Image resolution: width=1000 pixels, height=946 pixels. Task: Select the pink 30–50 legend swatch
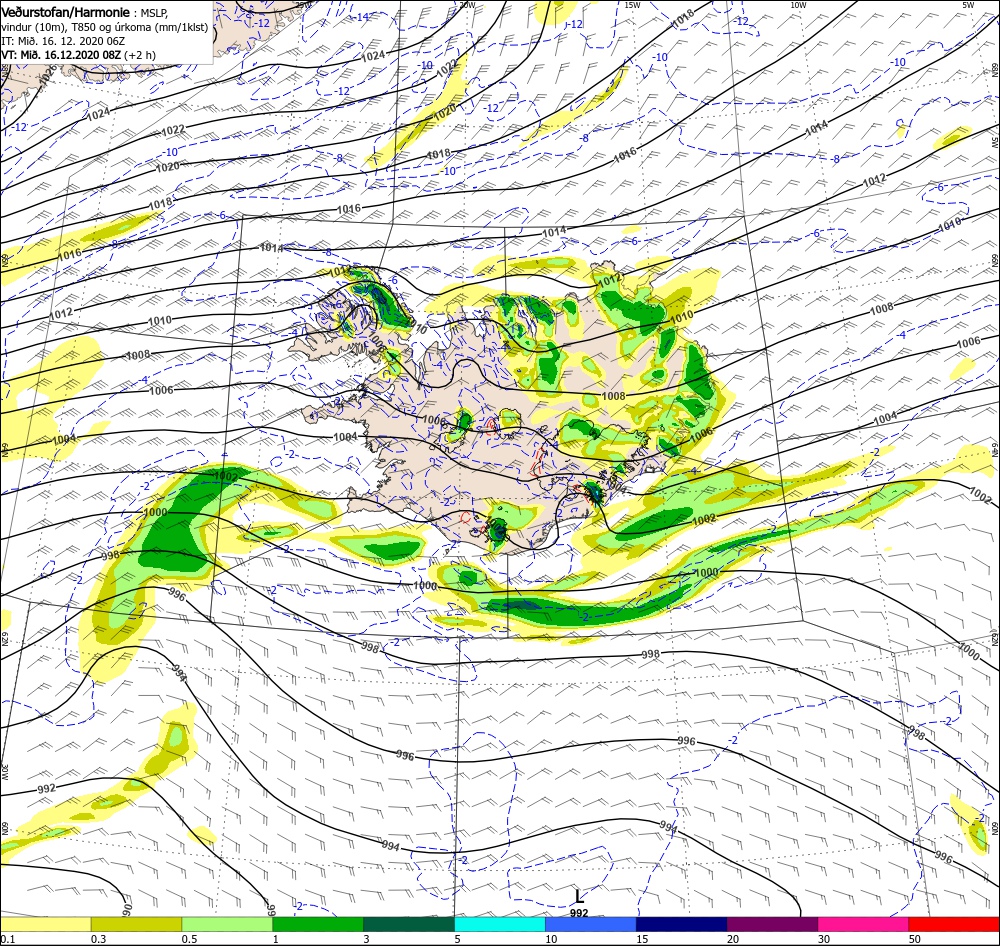pyautogui.click(x=864, y=924)
